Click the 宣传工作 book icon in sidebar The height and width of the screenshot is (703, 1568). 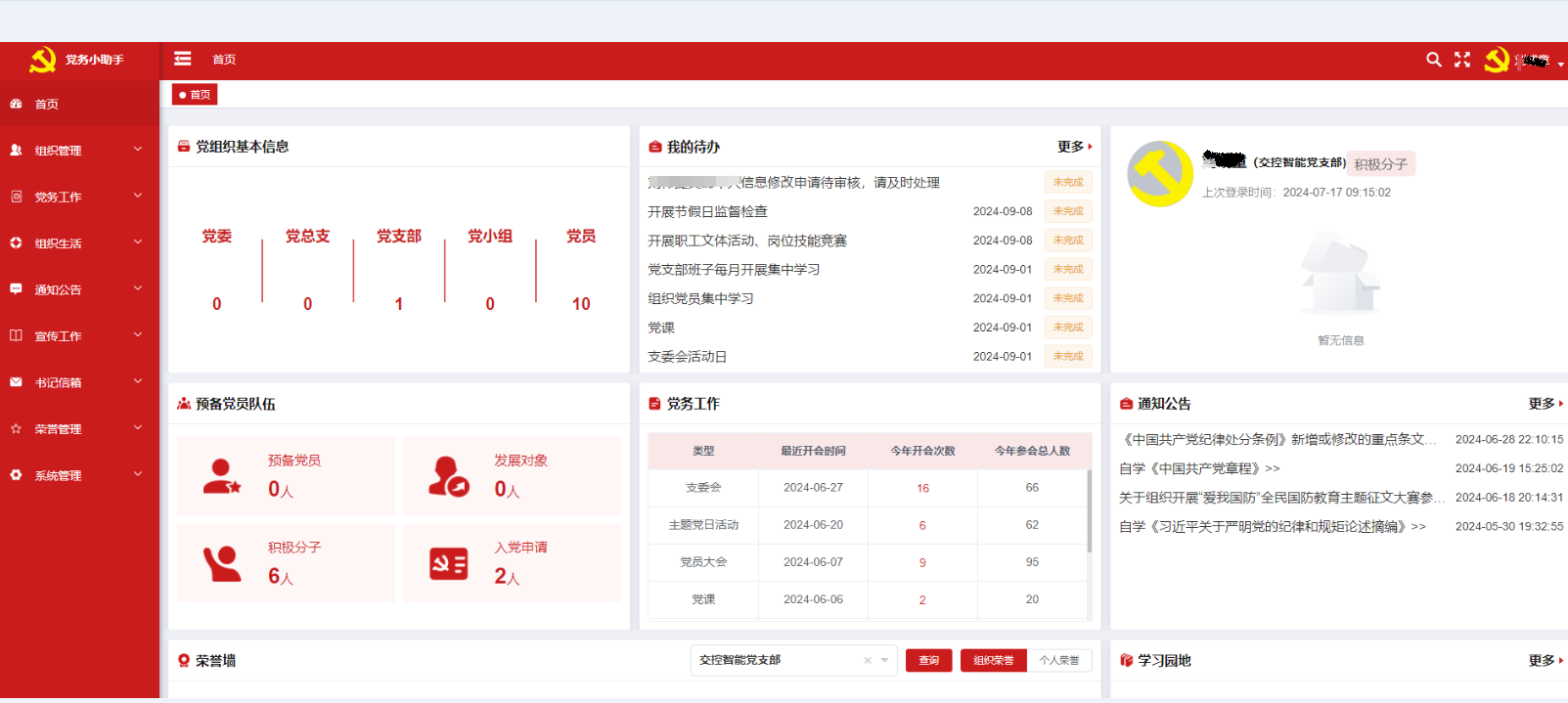16,335
